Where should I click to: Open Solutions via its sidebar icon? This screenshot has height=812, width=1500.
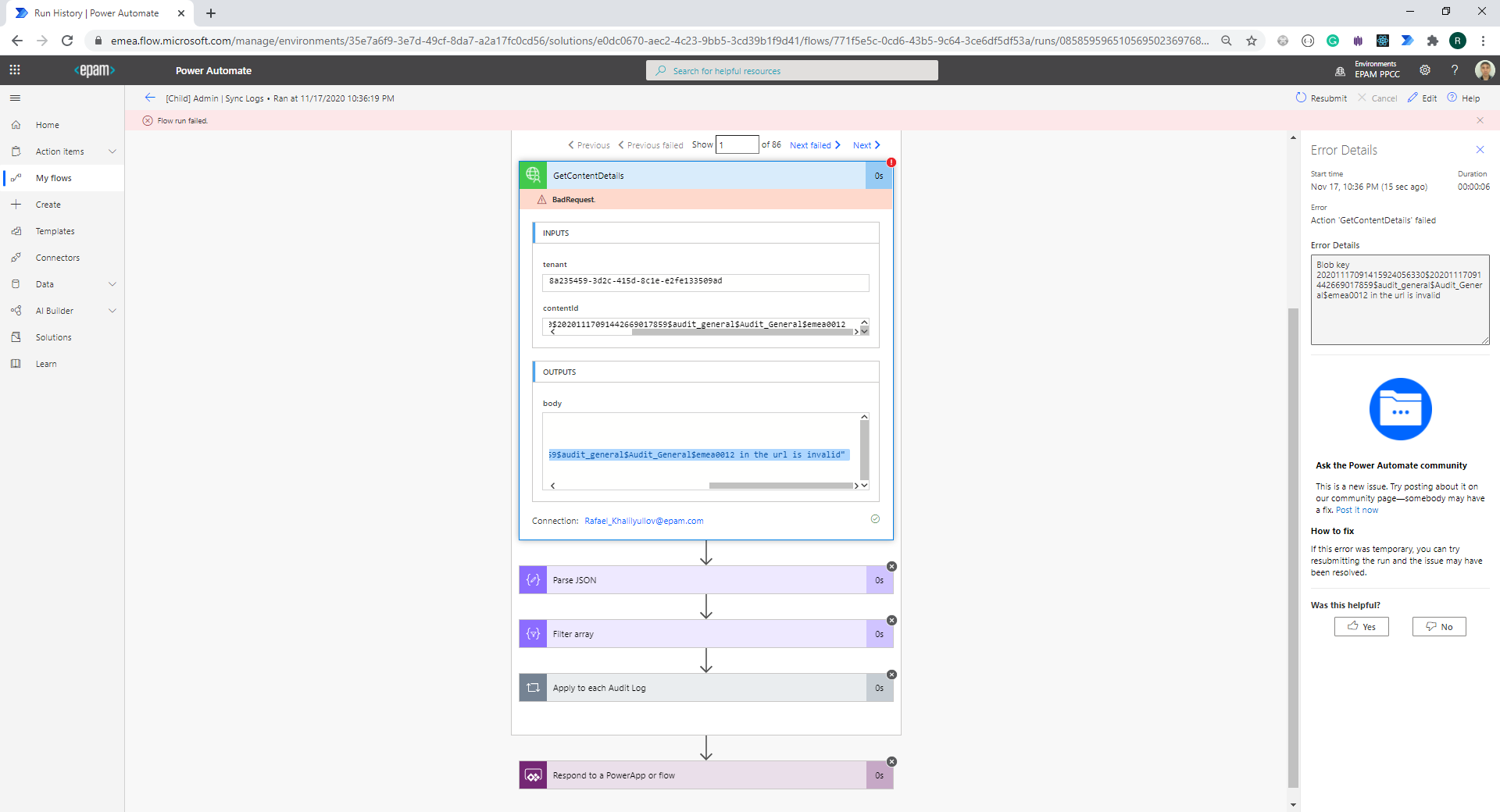(16, 337)
